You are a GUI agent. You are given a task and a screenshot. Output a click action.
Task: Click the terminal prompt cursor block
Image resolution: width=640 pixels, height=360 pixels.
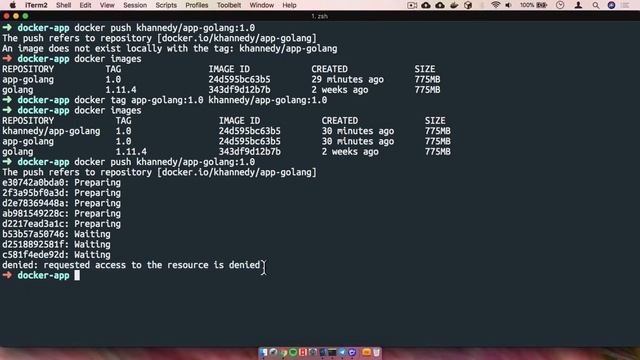[x=77, y=276]
